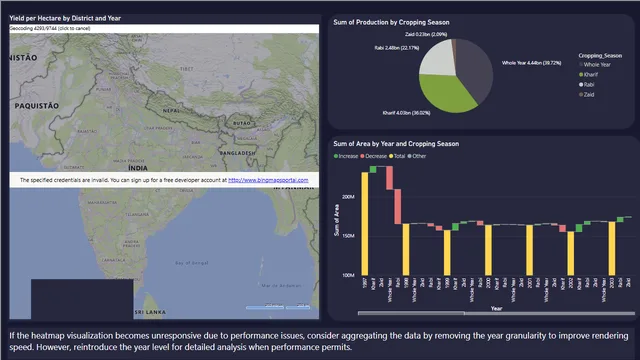640x360 pixels.
Task: Select the Whole Year legend entry
Action: coord(595,64)
